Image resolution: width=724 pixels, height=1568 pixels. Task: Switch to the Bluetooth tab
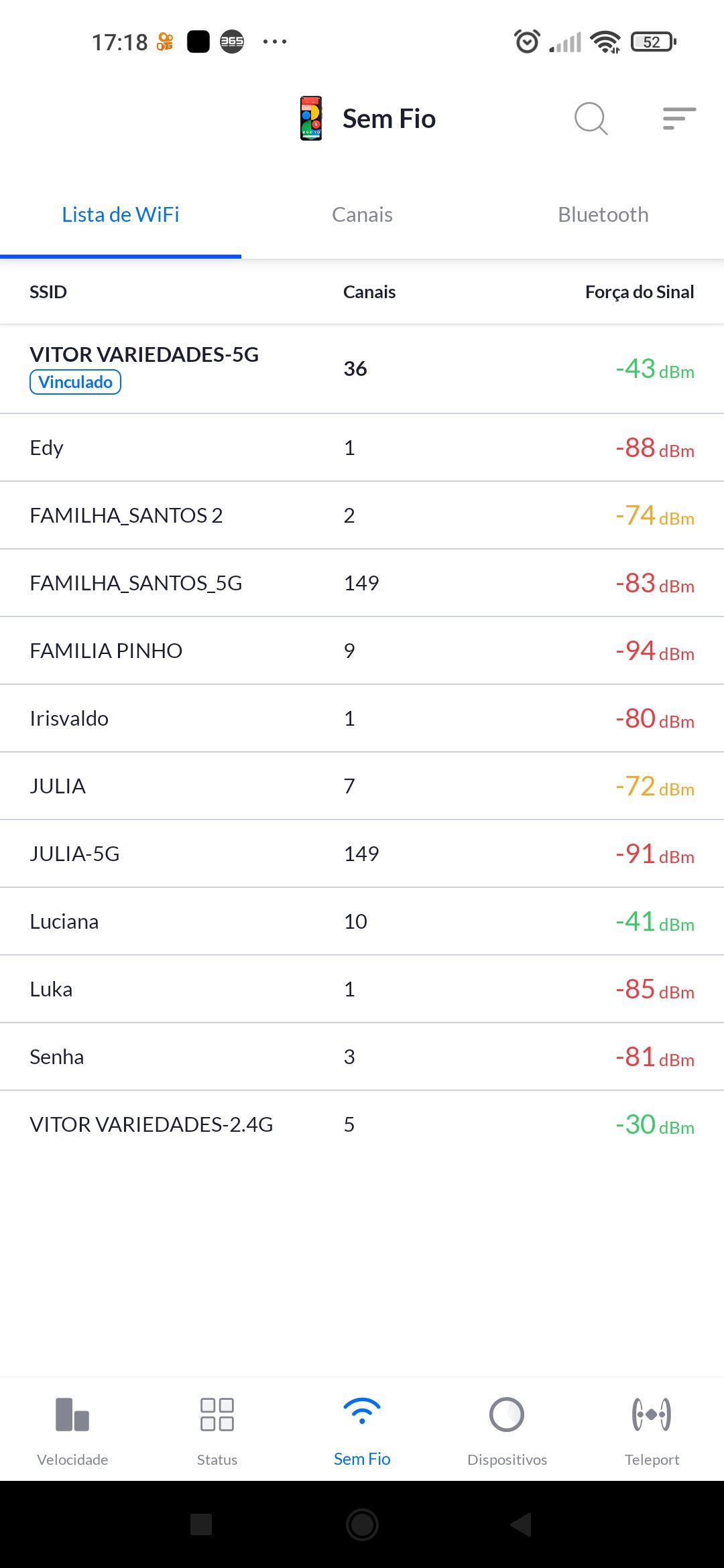coord(603,215)
